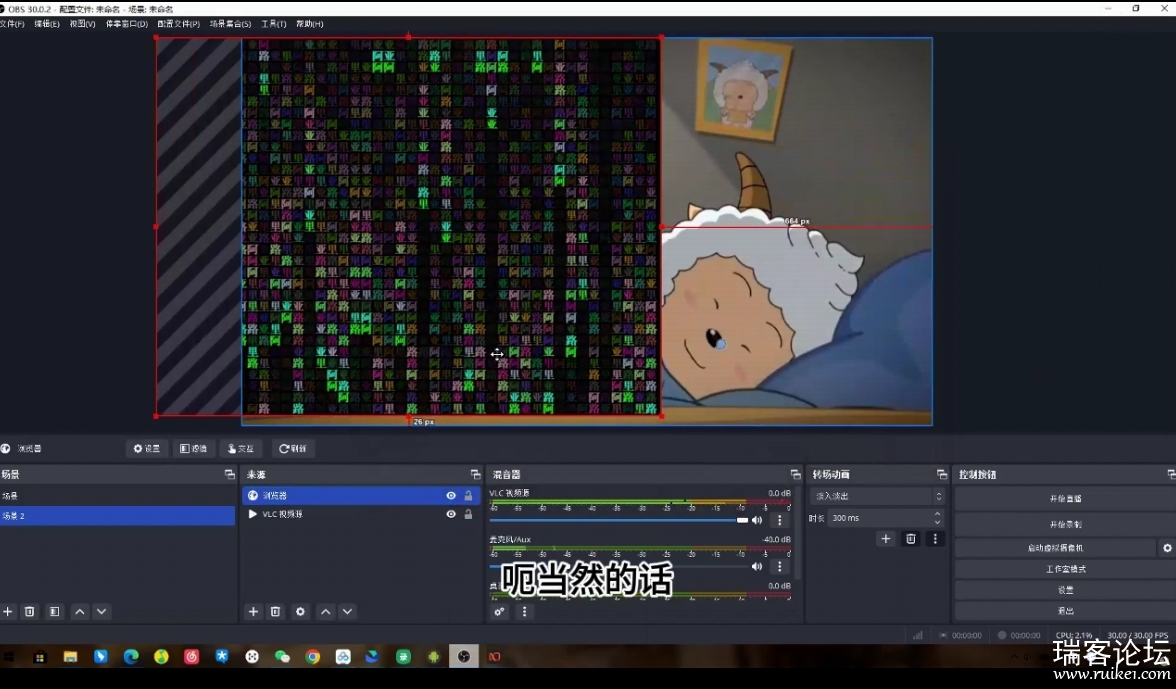The width and height of the screenshot is (1176, 689).
Task: Refresh the browser source (刷新)
Action: click(x=292, y=448)
